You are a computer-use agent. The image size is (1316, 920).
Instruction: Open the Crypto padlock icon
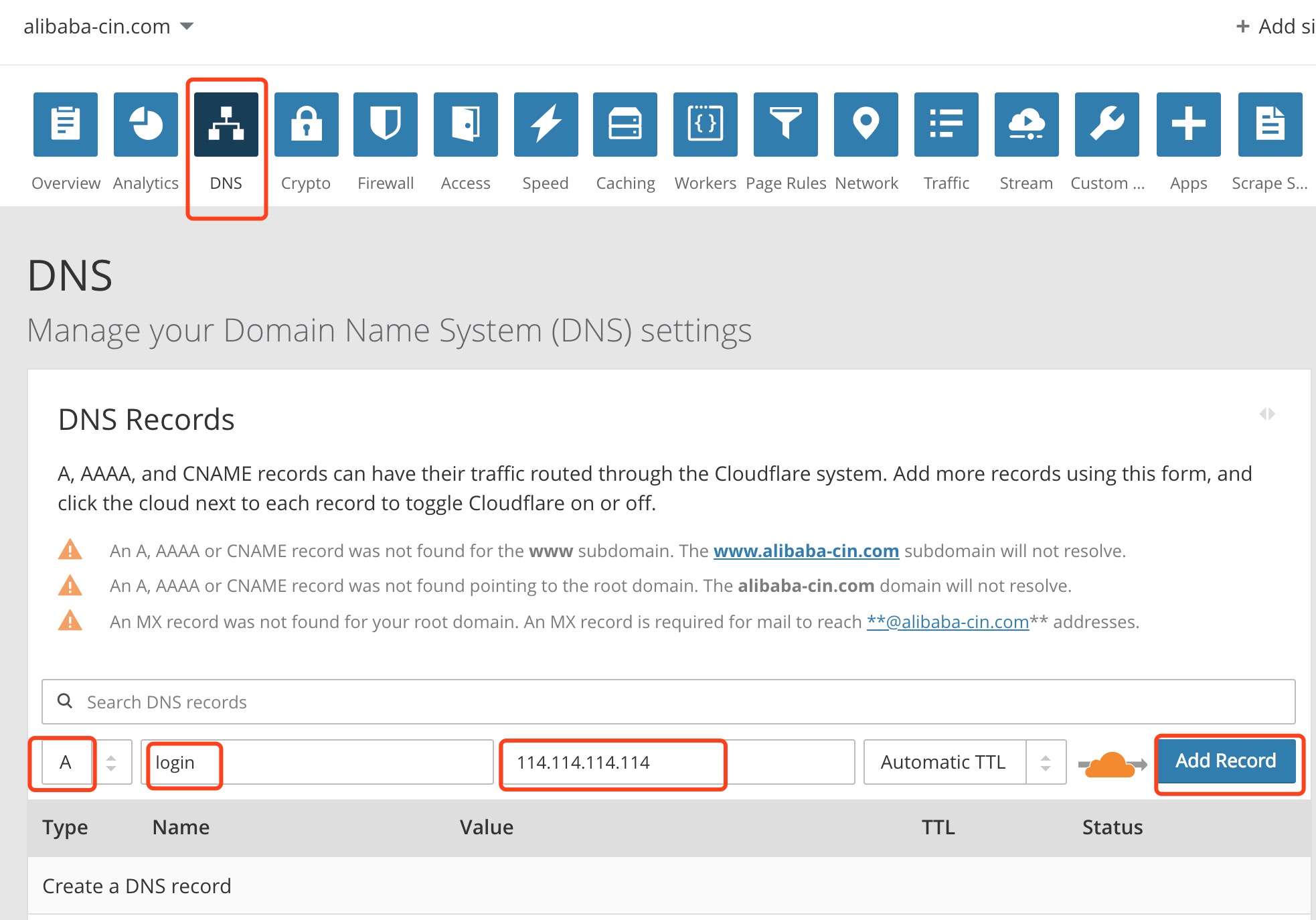[306, 125]
